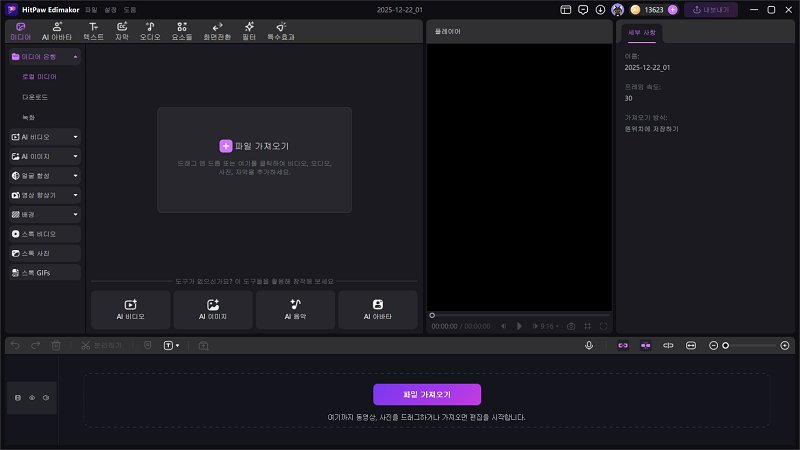800x450 pixels.
Task: Open the 요소들 (Elements) tab
Action: pos(182,31)
